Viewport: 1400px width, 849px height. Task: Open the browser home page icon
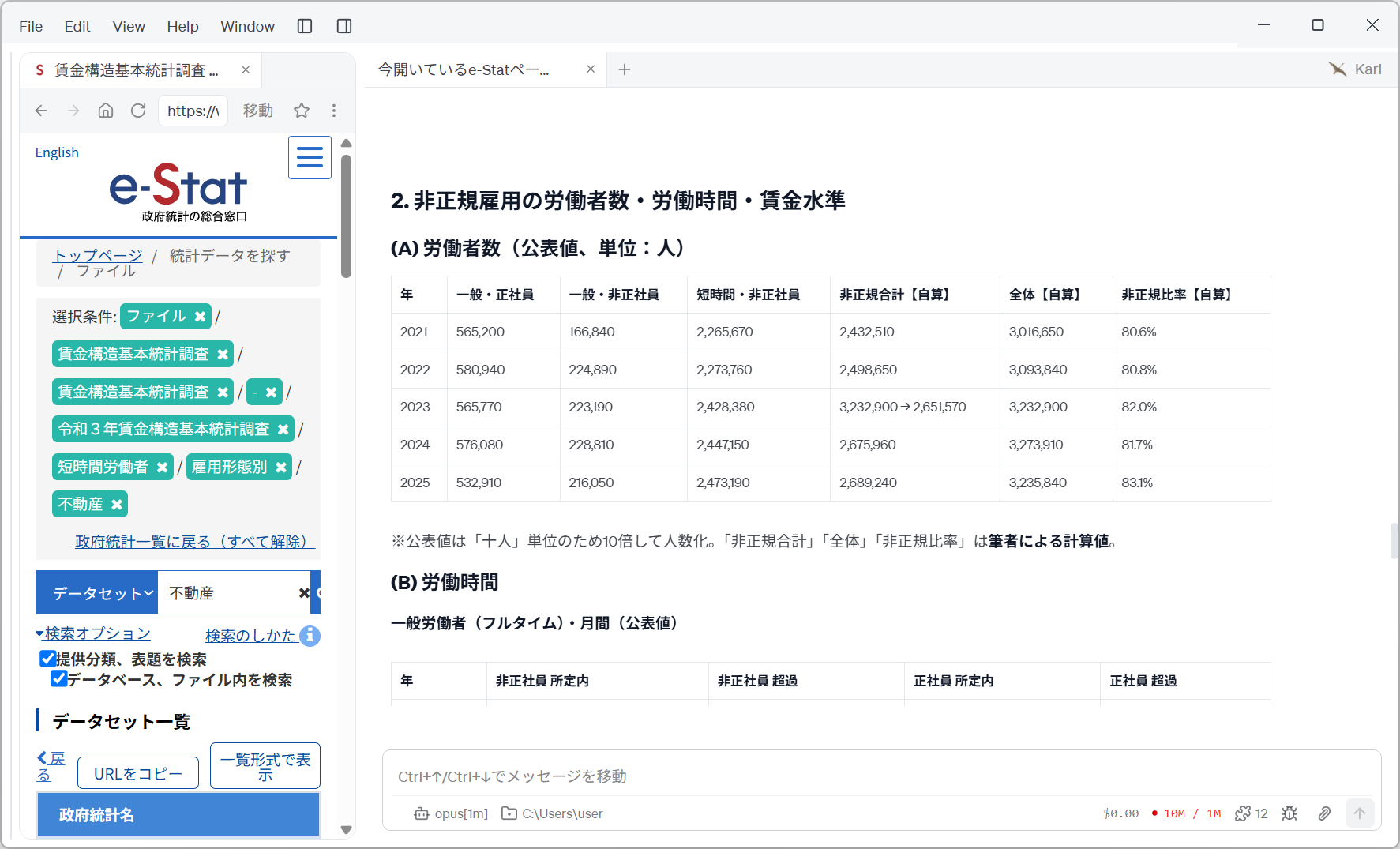[106, 111]
